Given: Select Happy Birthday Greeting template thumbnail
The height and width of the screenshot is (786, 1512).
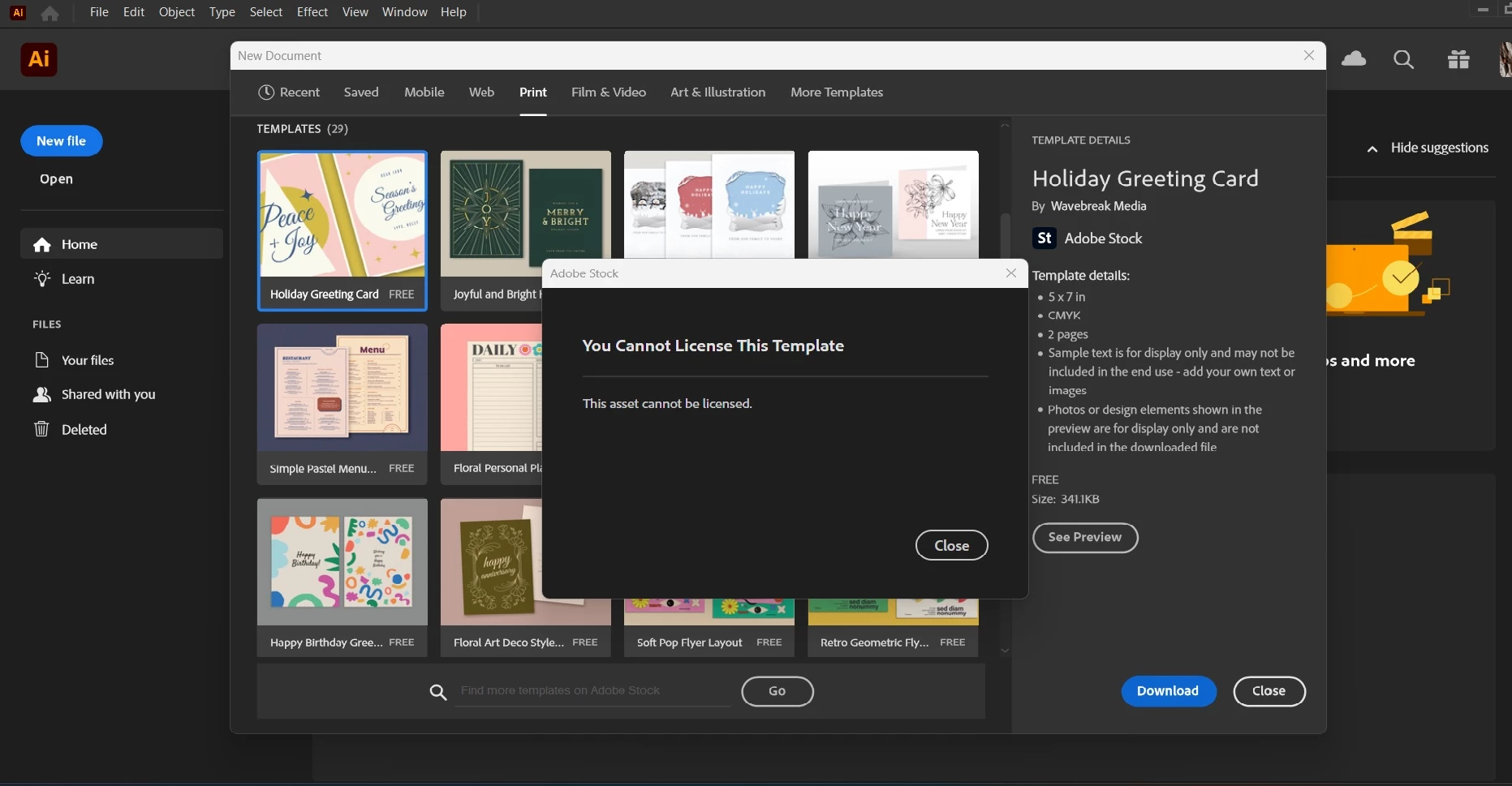Looking at the screenshot, I should tap(342, 562).
